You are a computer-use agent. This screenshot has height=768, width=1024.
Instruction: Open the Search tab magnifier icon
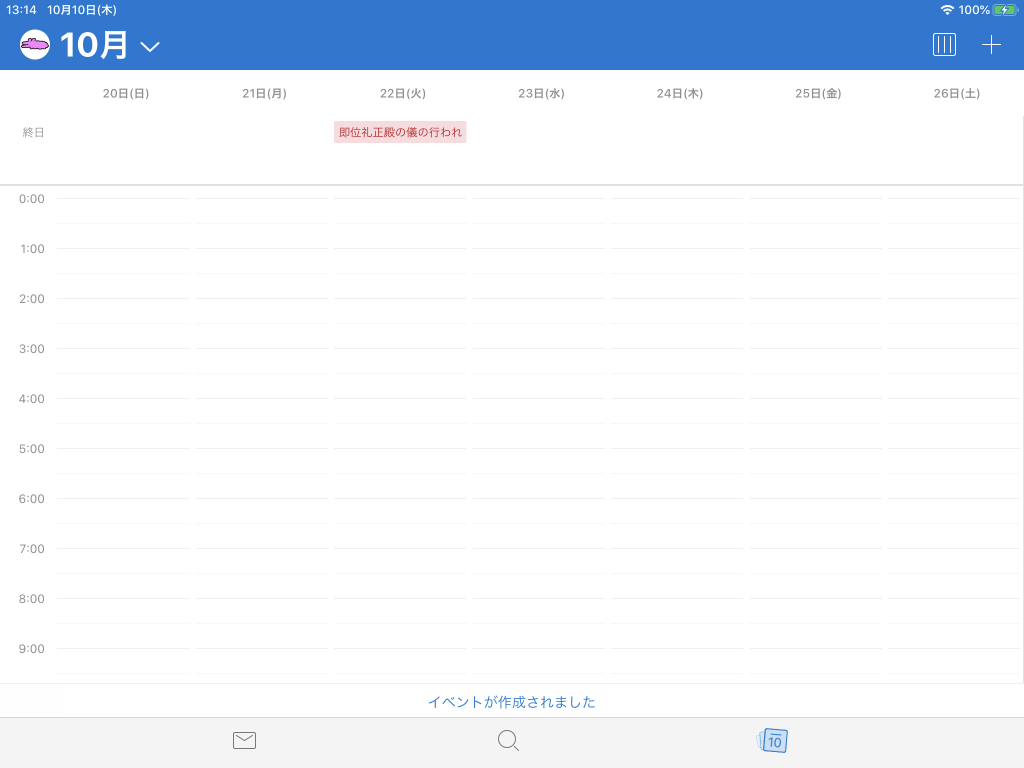508,741
